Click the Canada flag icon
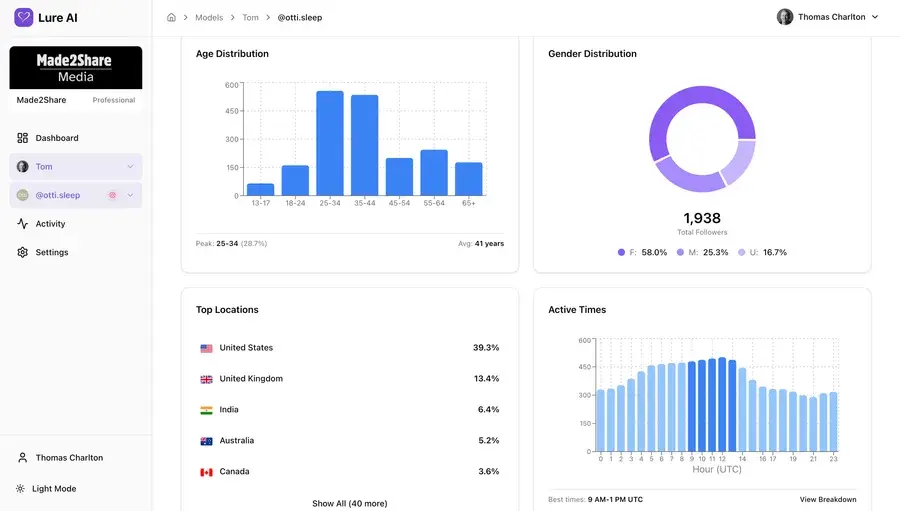Screen dimensions: 900x511 206,472
